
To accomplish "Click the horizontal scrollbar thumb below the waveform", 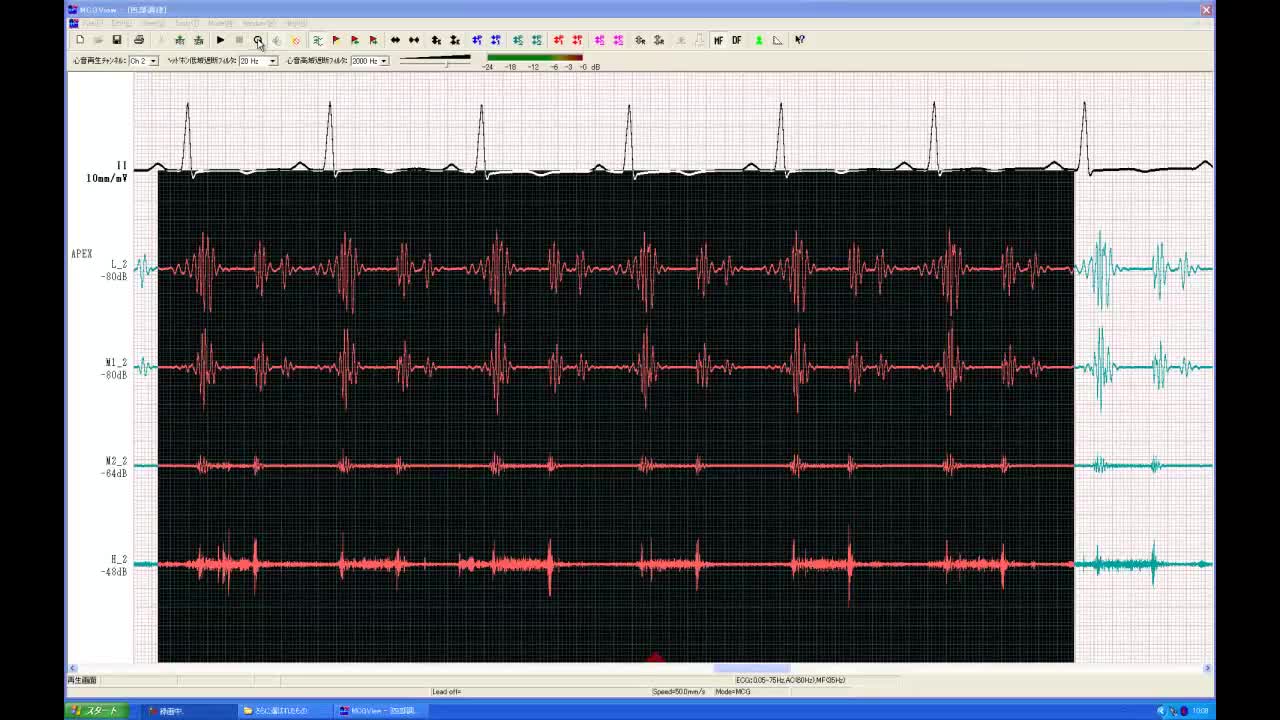I will pos(751,668).
